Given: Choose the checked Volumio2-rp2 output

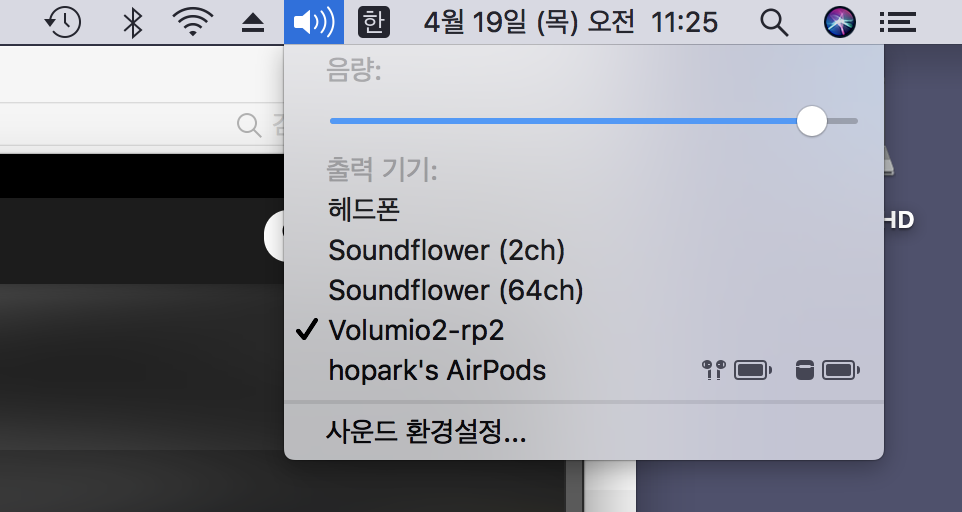Looking at the screenshot, I should click(x=583, y=330).
